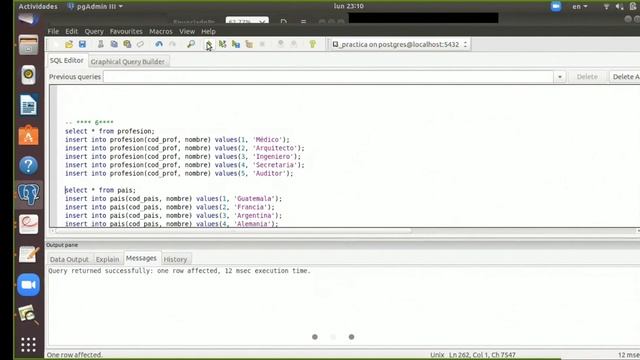Open a SQL file with the folder icon
Screen dimensions: 640x360
[69, 44]
